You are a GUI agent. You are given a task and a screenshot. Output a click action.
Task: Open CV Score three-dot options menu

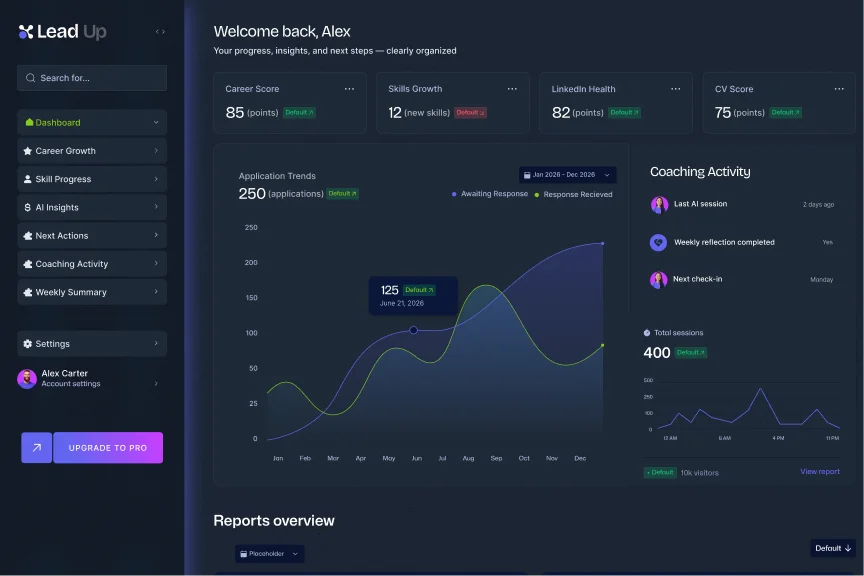point(838,89)
